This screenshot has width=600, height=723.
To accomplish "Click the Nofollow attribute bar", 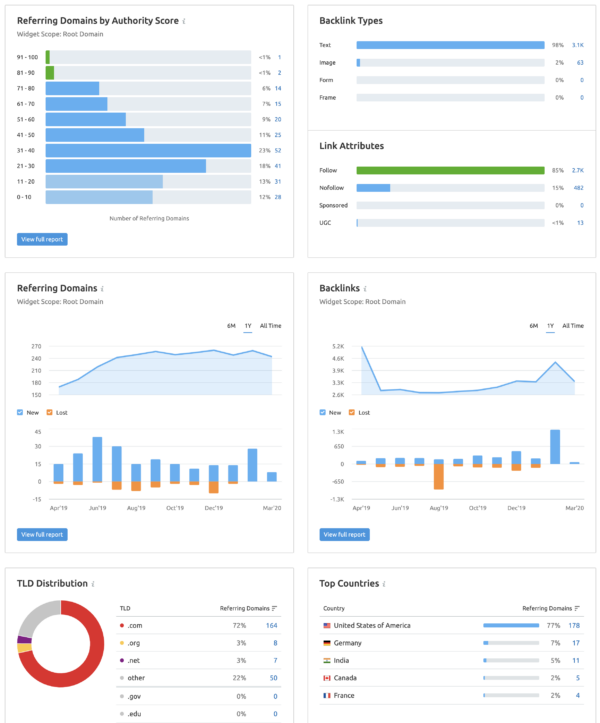I will pos(373,188).
